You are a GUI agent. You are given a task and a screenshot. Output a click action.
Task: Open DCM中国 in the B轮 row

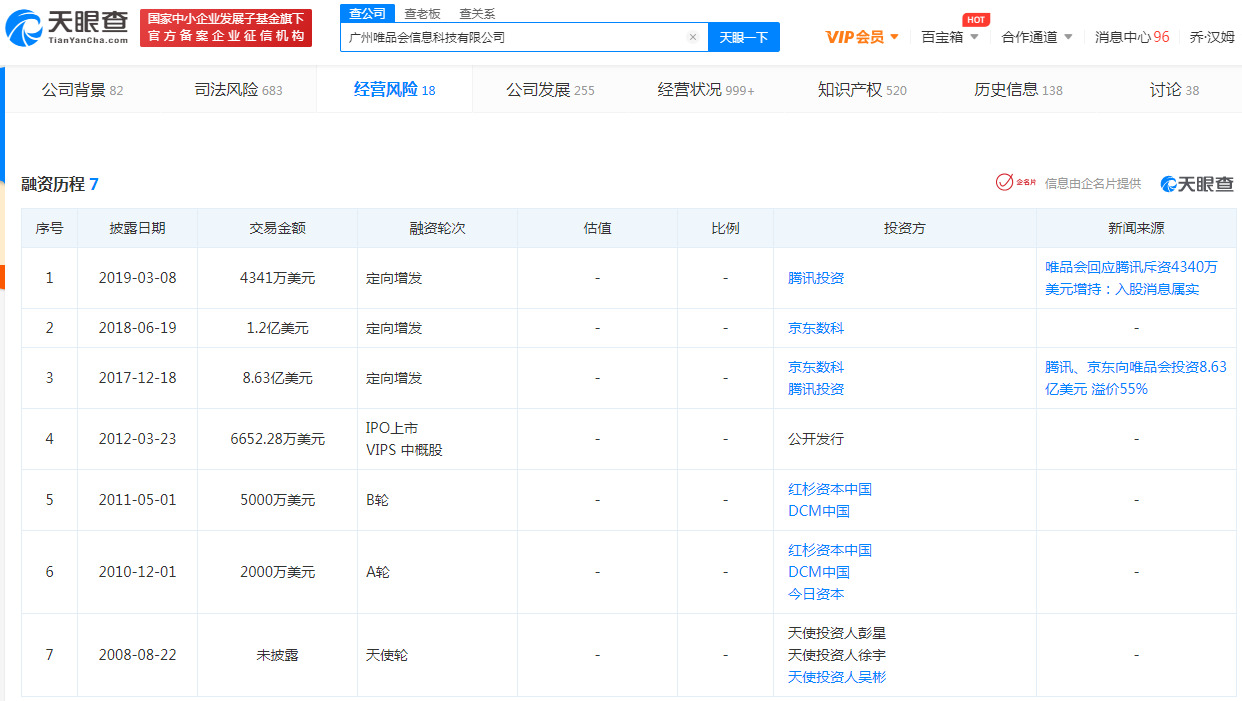819,511
